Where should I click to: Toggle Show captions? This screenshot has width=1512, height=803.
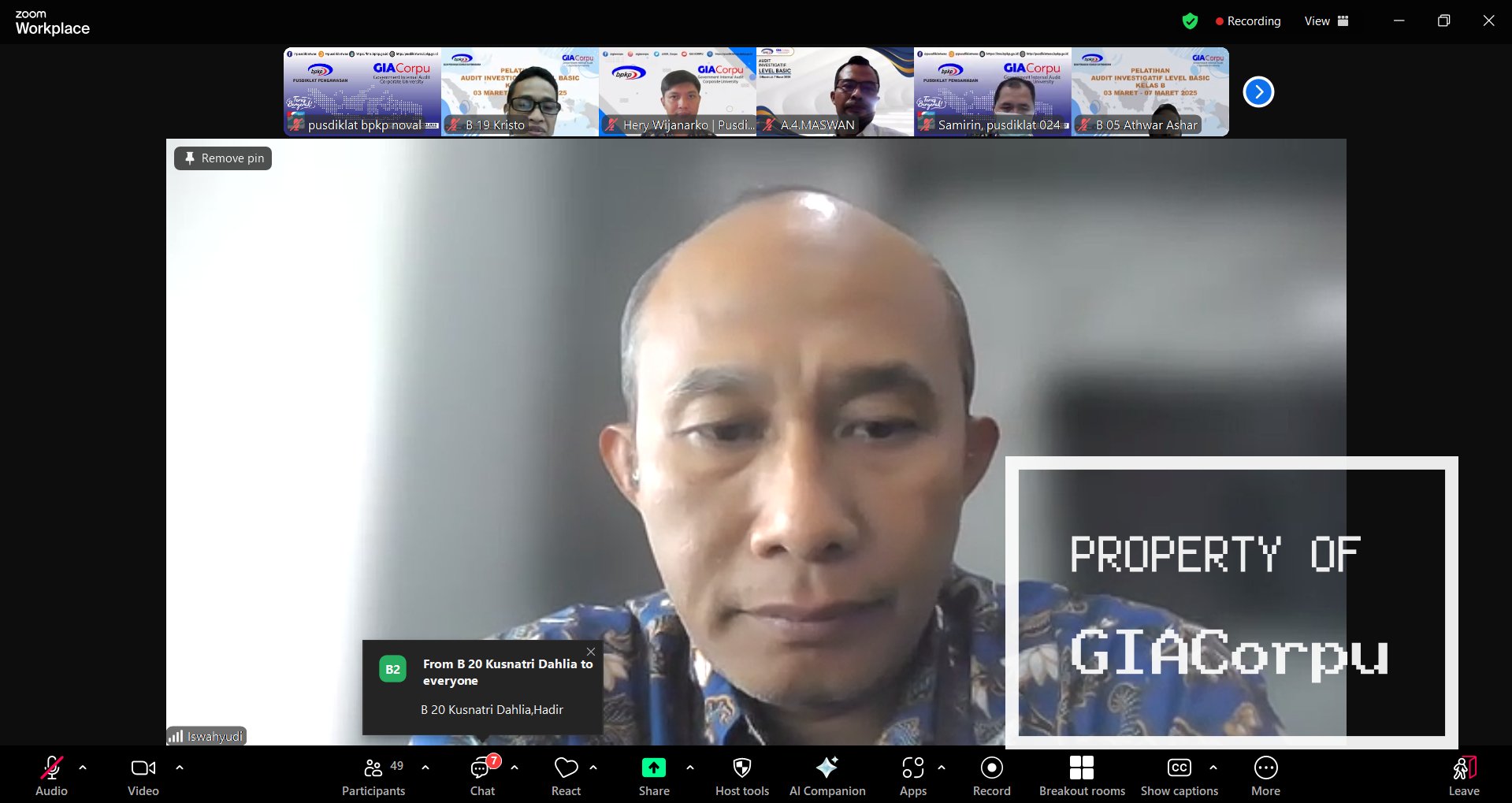click(x=1179, y=776)
